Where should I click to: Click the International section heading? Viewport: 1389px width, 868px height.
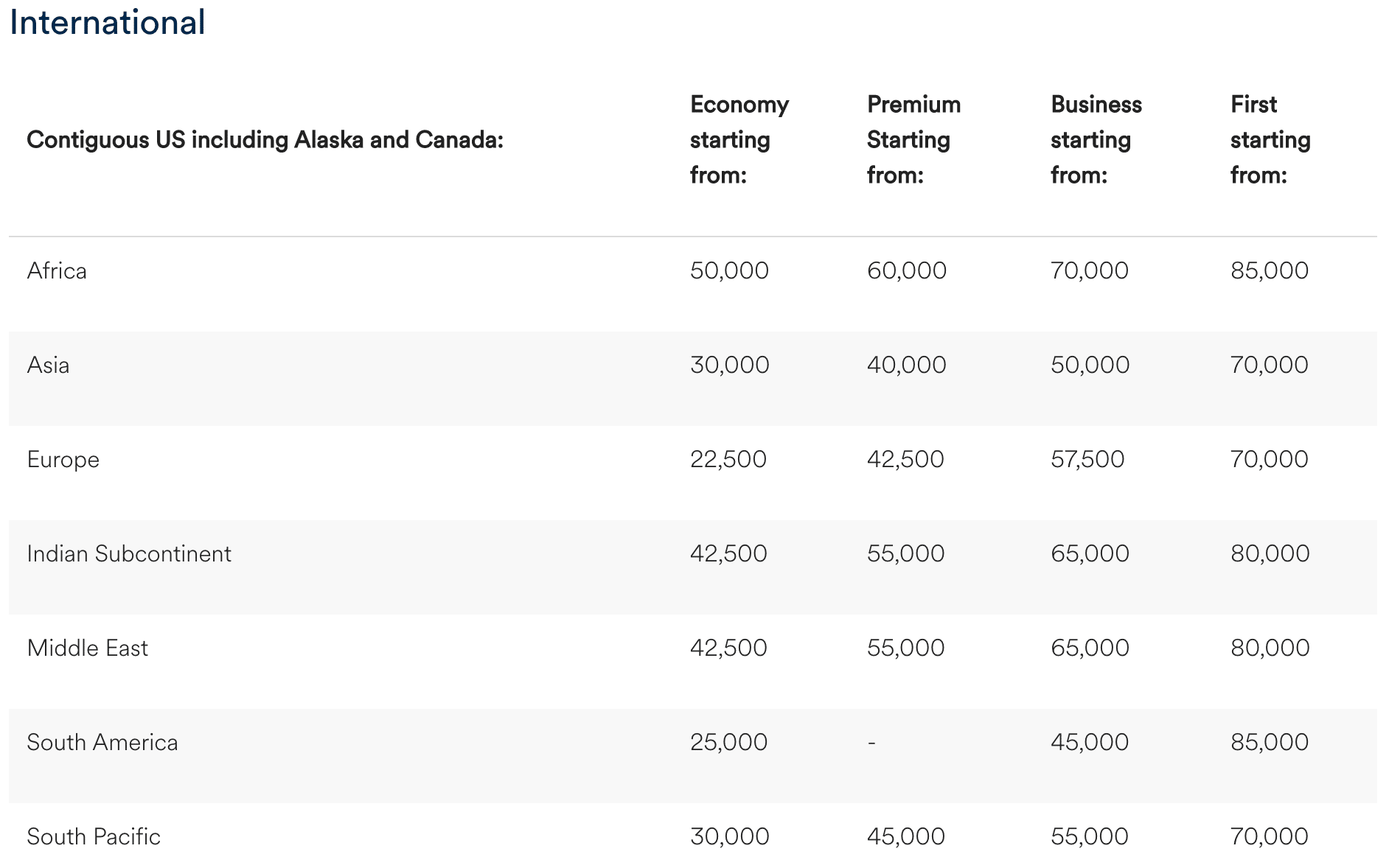[x=108, y=22]
